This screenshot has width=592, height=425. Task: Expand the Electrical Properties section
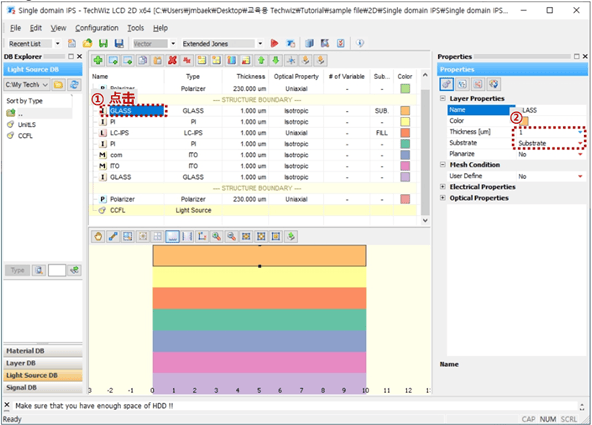[443, 187]
